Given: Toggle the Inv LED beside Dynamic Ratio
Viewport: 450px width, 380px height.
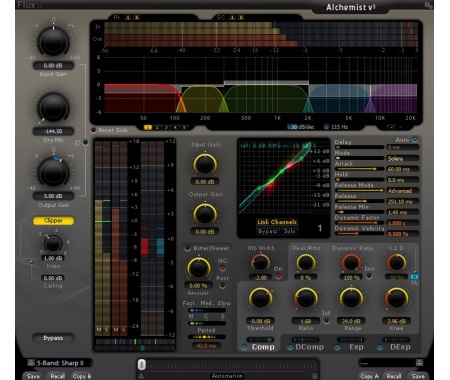Looking at the screenshot, I should pos(369,276).
